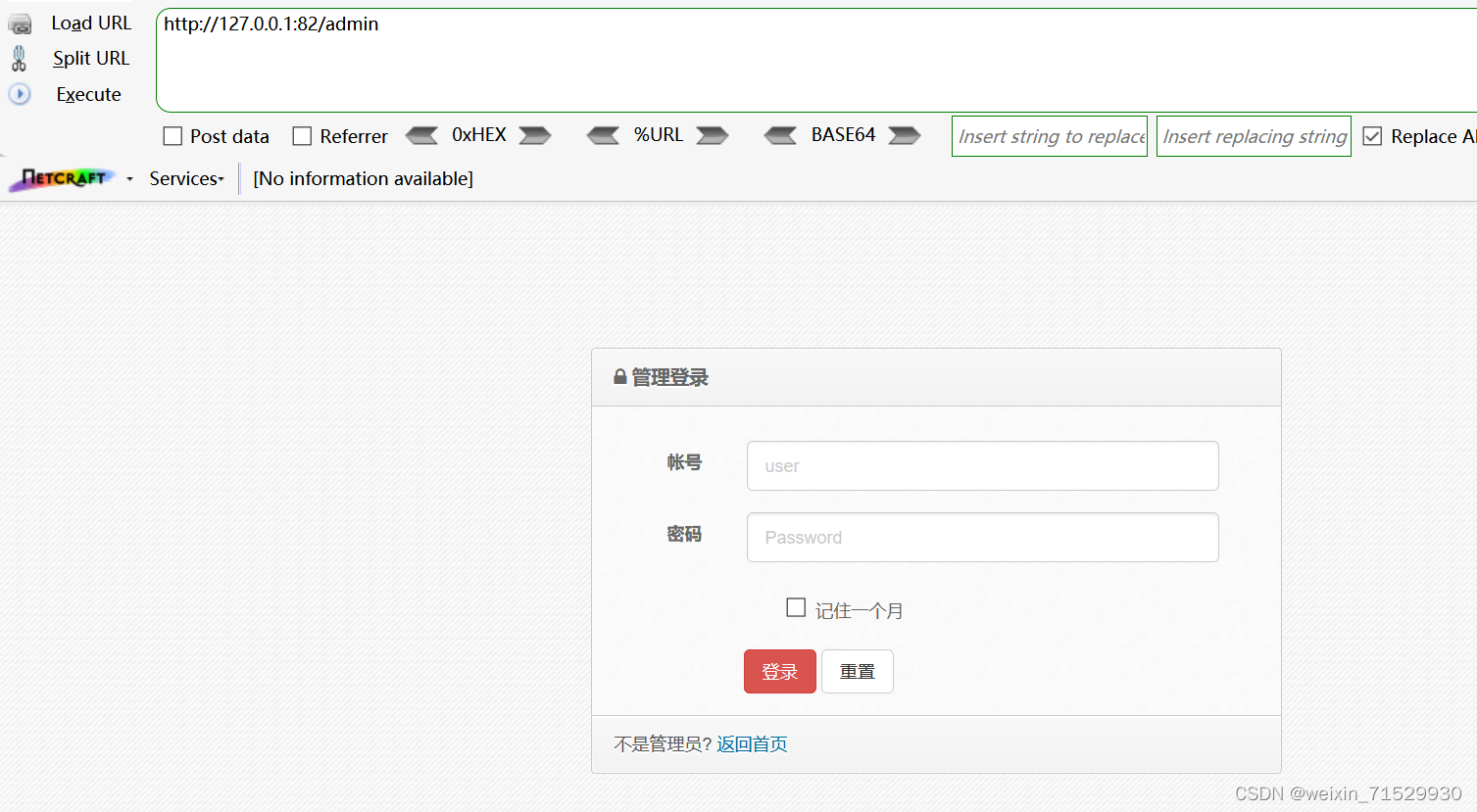Click the BASE64 decode left arrow

(781, 135)
